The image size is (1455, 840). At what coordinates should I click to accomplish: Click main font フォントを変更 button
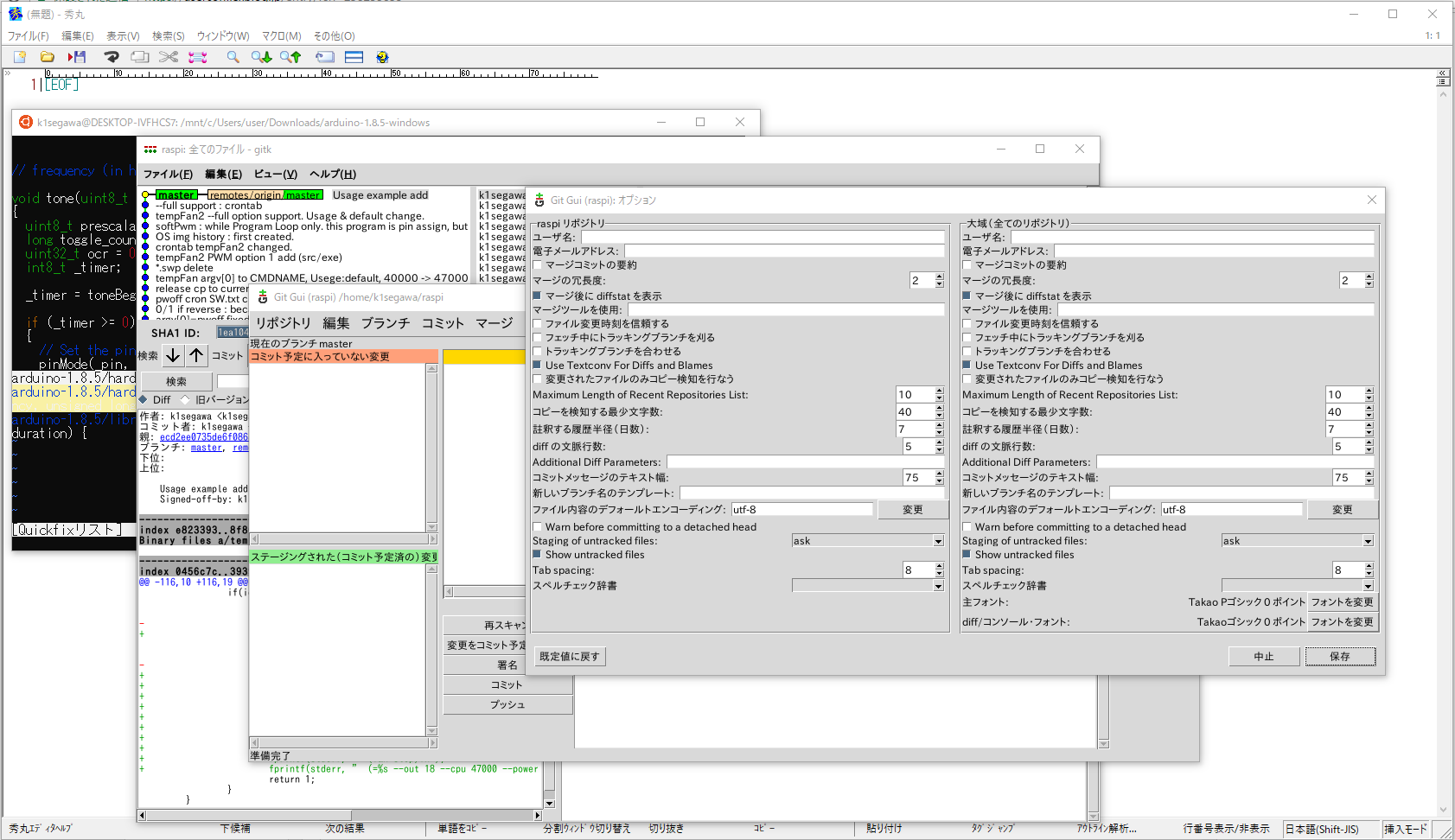1342,602
